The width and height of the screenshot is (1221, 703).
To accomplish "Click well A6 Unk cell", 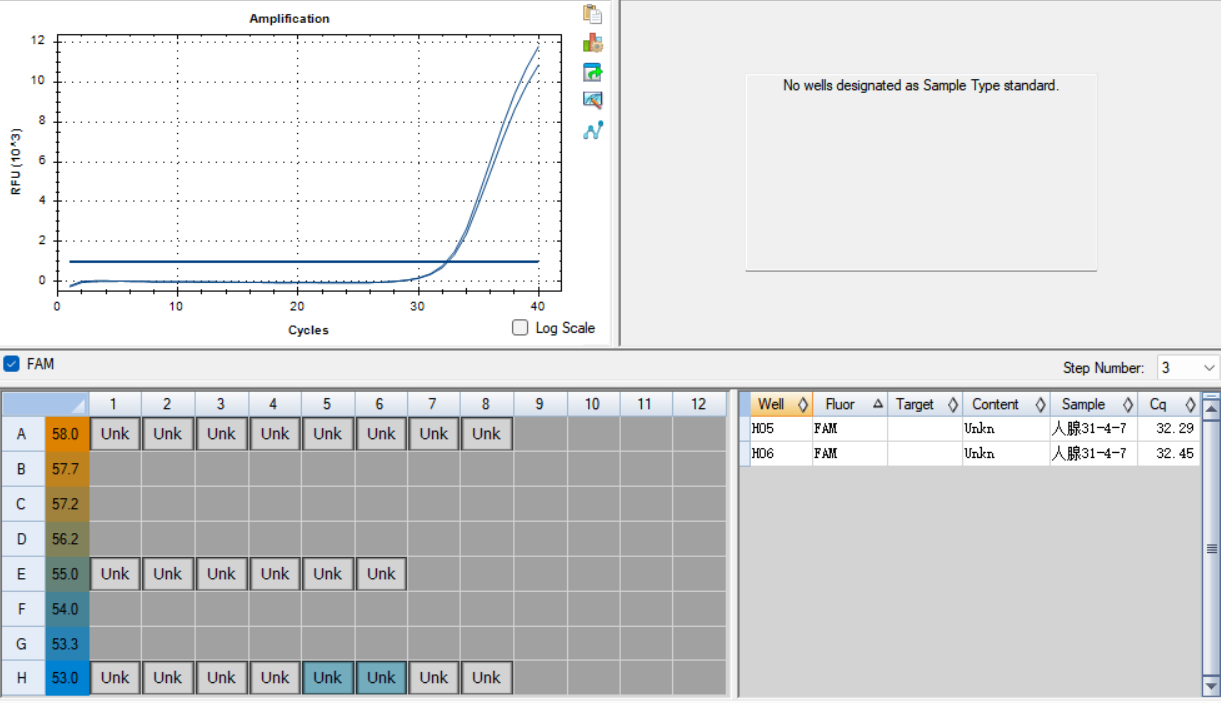I will [x=381, y=434].
